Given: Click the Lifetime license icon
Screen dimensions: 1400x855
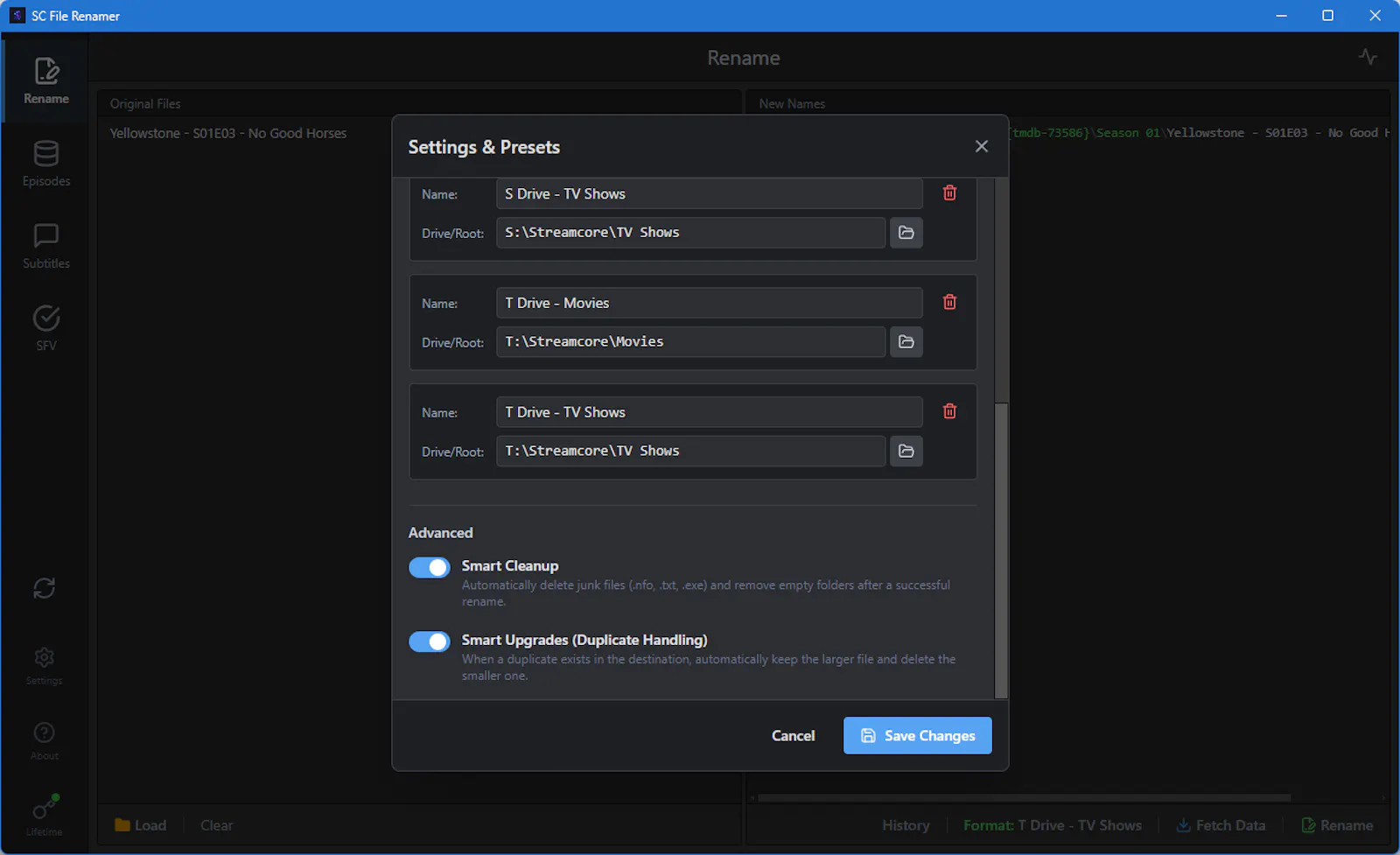Looking at the screenshot, I should [x=45, y=815].
